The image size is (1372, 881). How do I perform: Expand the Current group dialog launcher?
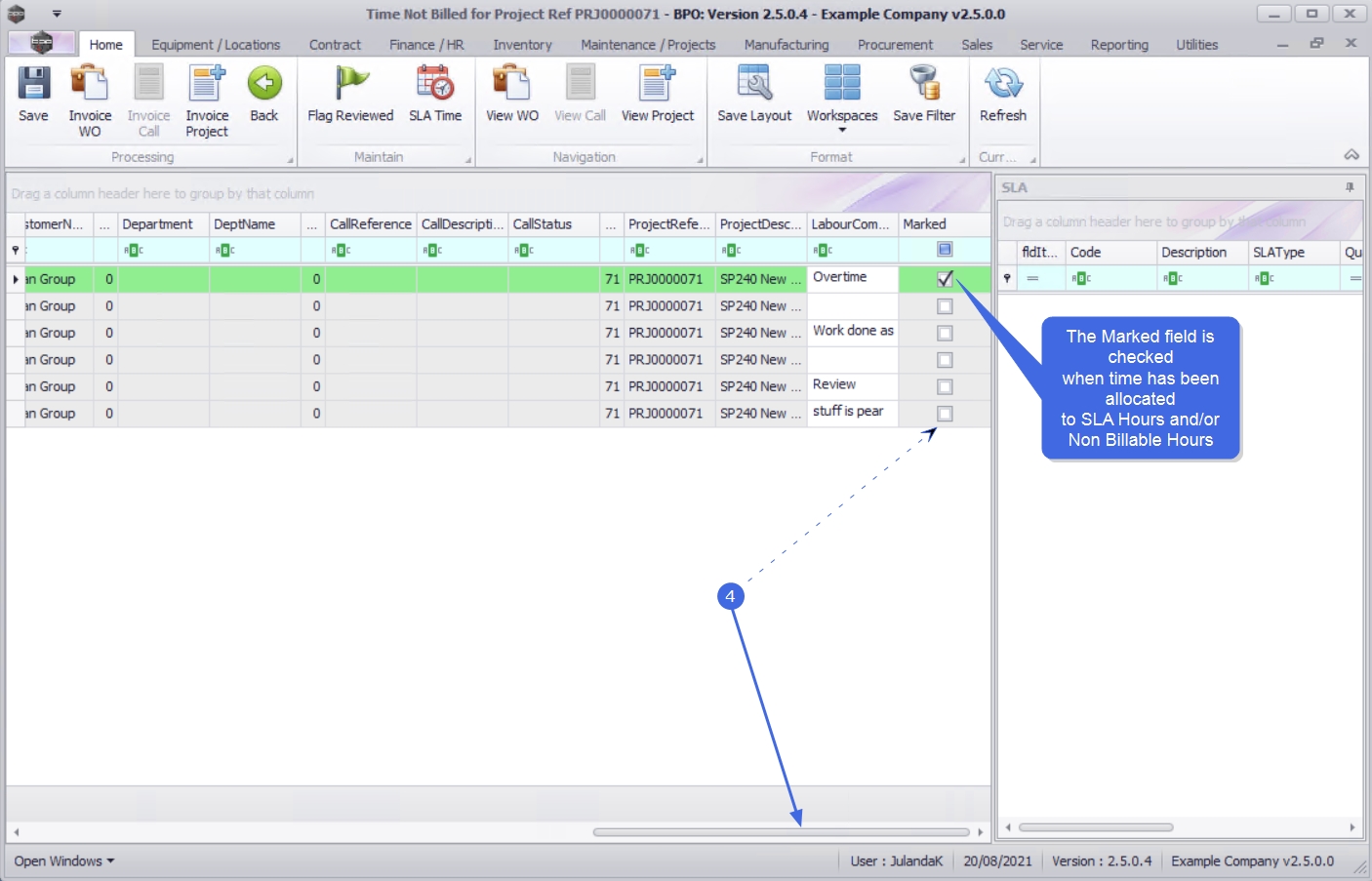pyautogui.click(x=1032, y=160)
